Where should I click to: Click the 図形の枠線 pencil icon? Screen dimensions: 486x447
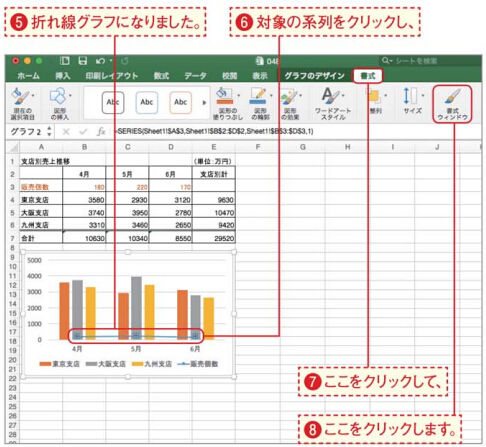coord(258,96)
